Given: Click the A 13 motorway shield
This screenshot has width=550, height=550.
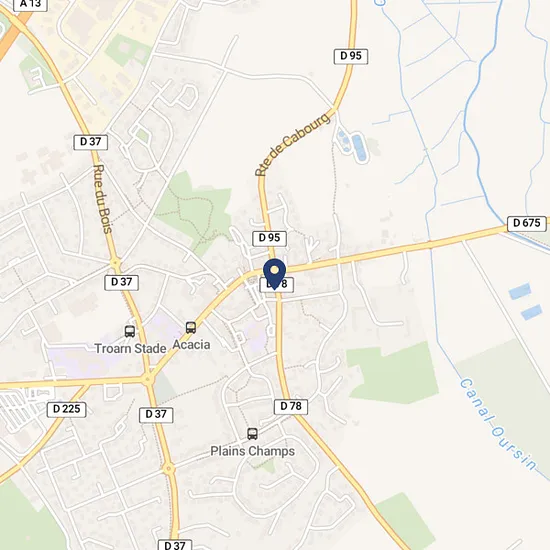Looking at the screenshot, I should (x=31, y=4).
